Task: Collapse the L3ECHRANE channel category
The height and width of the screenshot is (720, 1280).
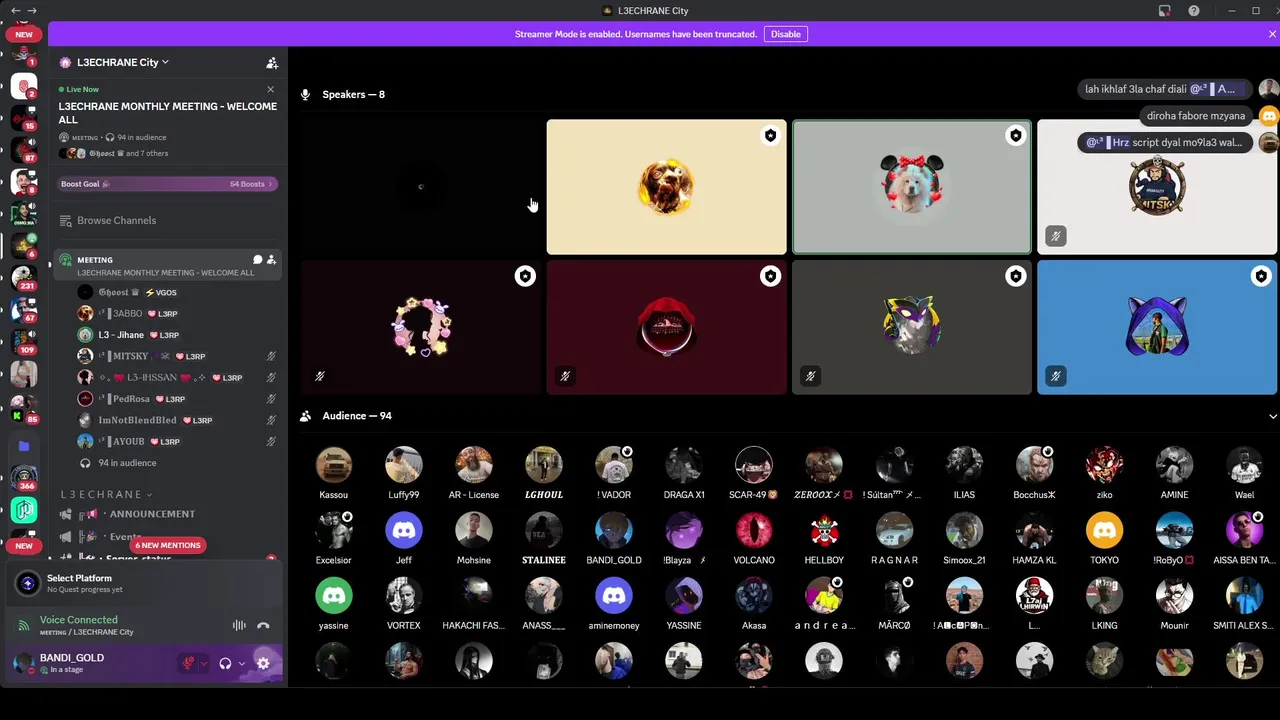Action: (x=106, y=494)
